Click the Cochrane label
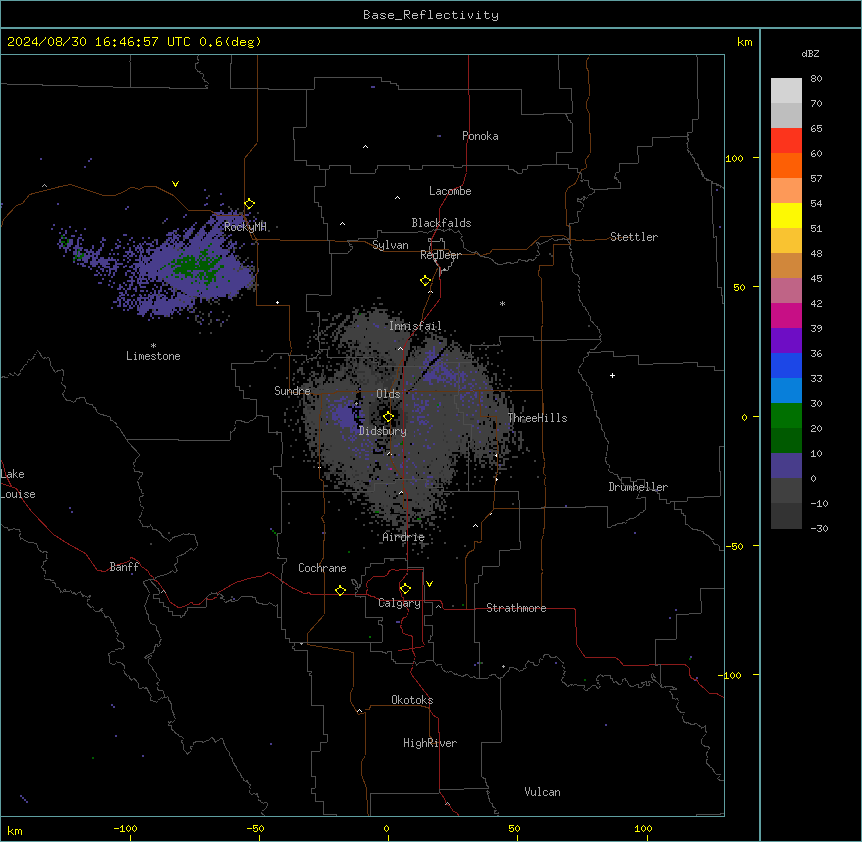The width and height of the screenshot is (862, 842). (322, 568)
